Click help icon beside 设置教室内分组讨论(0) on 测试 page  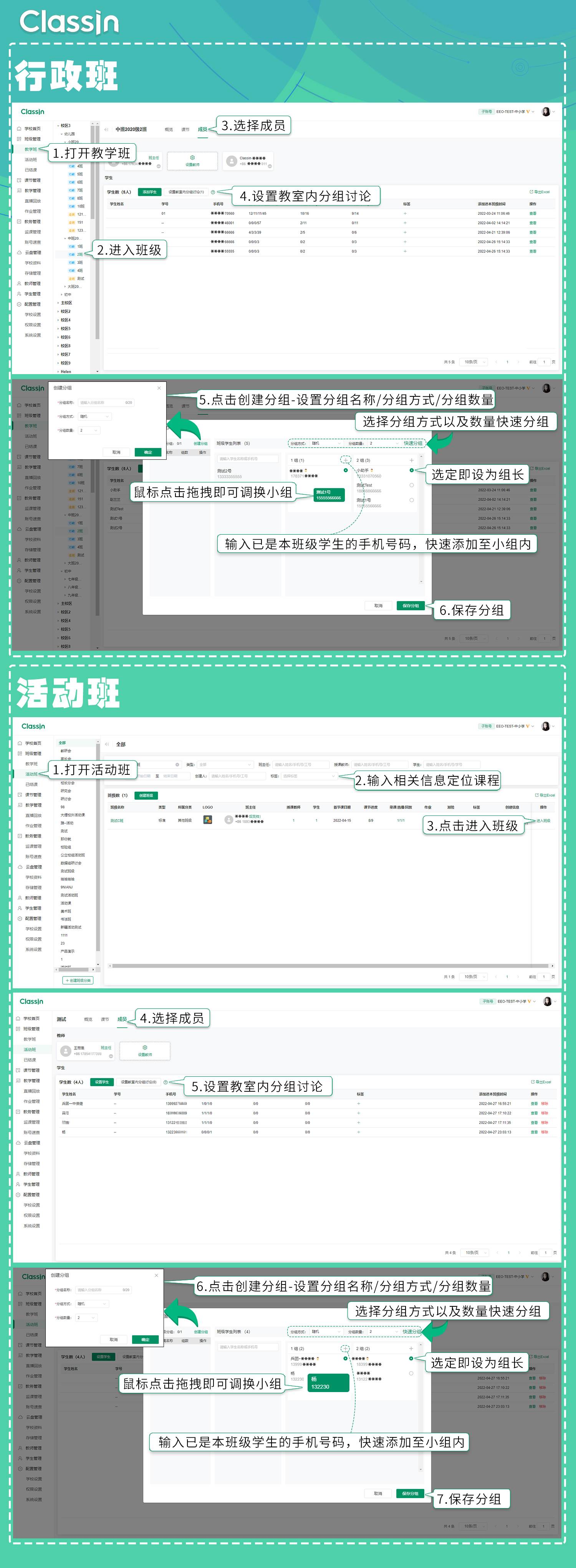click(x=166, y=1082)
